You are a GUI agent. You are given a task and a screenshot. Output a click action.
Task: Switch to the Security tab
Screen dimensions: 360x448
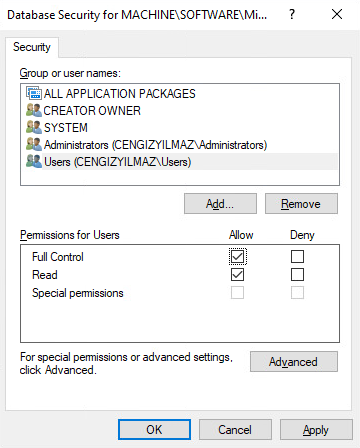point(32,47)
